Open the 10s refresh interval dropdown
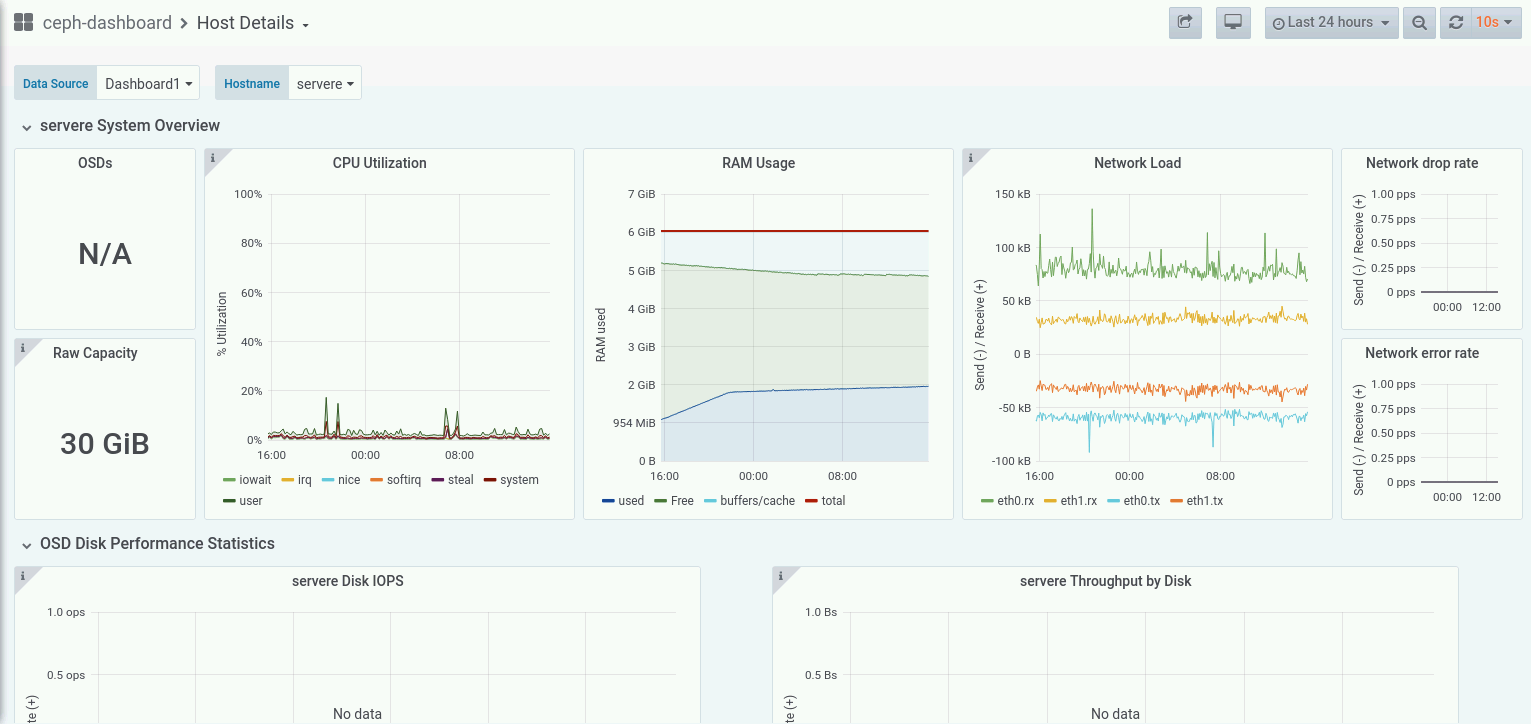This screenshot has height=724, width=1531. 1494,22
